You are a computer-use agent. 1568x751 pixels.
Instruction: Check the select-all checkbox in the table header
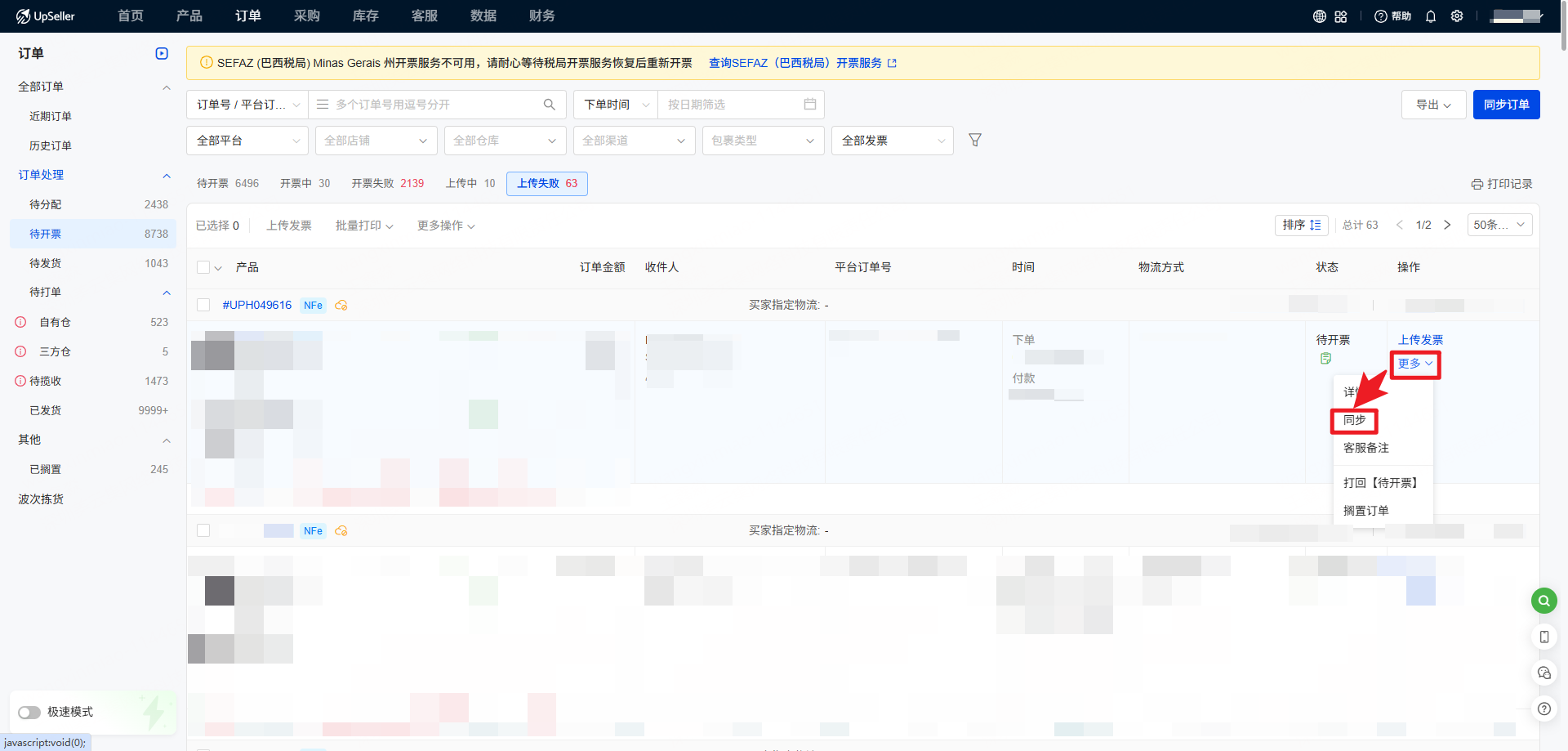tap(202, 266)
